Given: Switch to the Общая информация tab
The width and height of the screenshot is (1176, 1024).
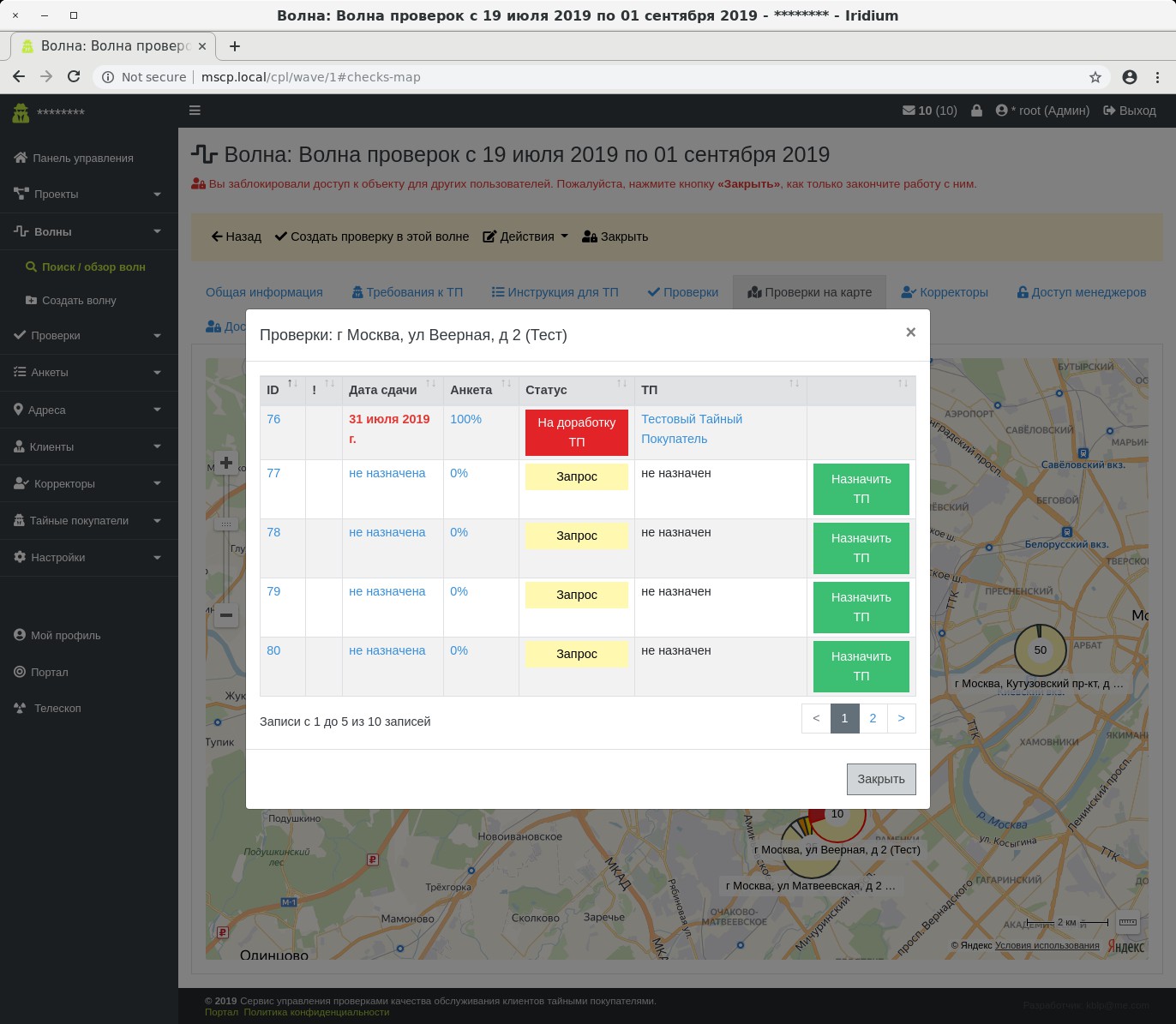Looking at the screenshot, I should pos(264,292).
